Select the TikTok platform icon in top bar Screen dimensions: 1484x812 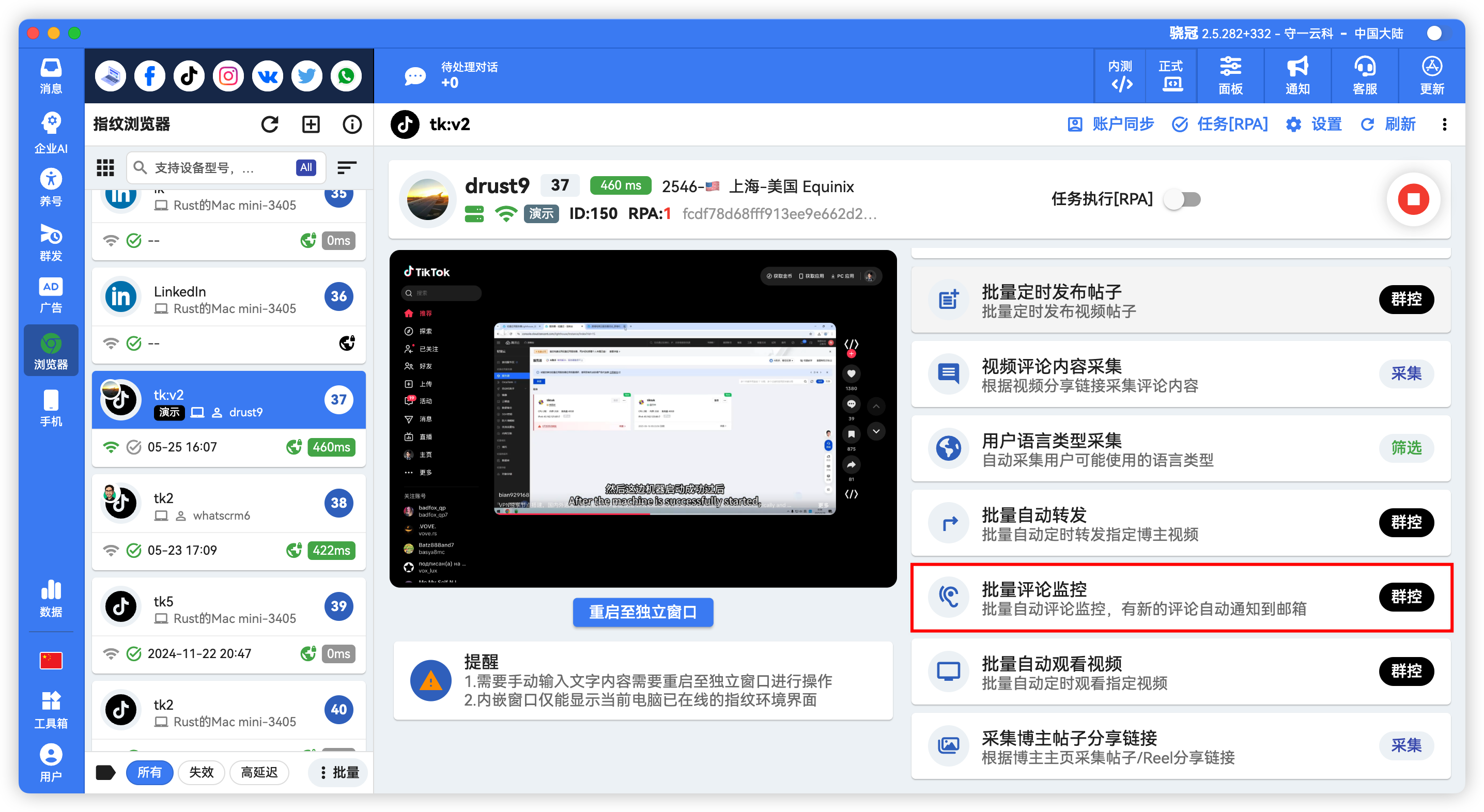189,75
